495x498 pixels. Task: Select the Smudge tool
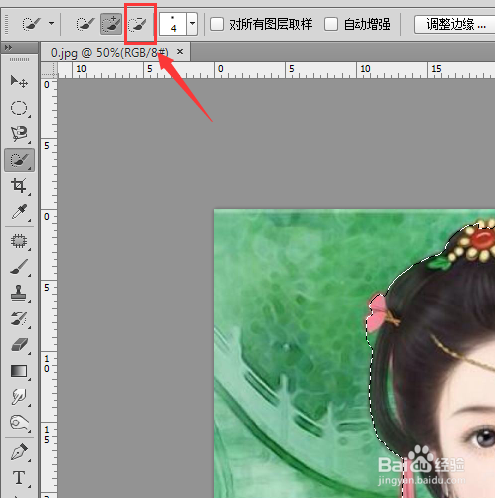[19, 397]
